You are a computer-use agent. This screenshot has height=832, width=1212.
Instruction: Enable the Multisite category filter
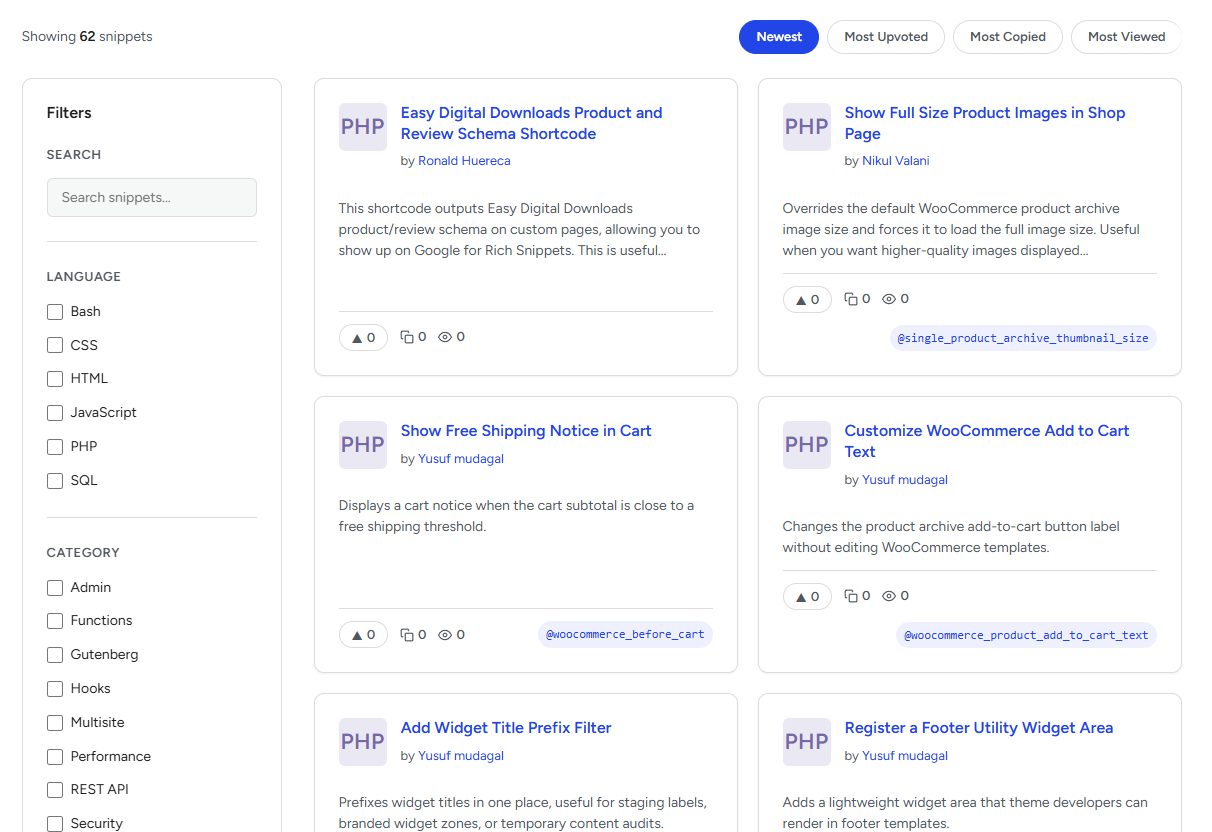pos(55,723)
